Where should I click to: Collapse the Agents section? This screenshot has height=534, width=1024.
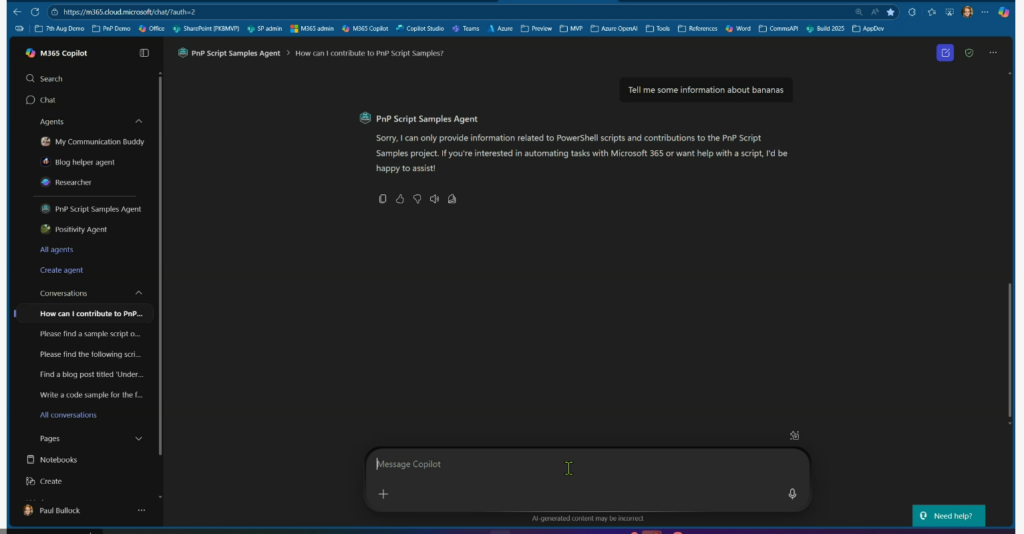point(138,121)
